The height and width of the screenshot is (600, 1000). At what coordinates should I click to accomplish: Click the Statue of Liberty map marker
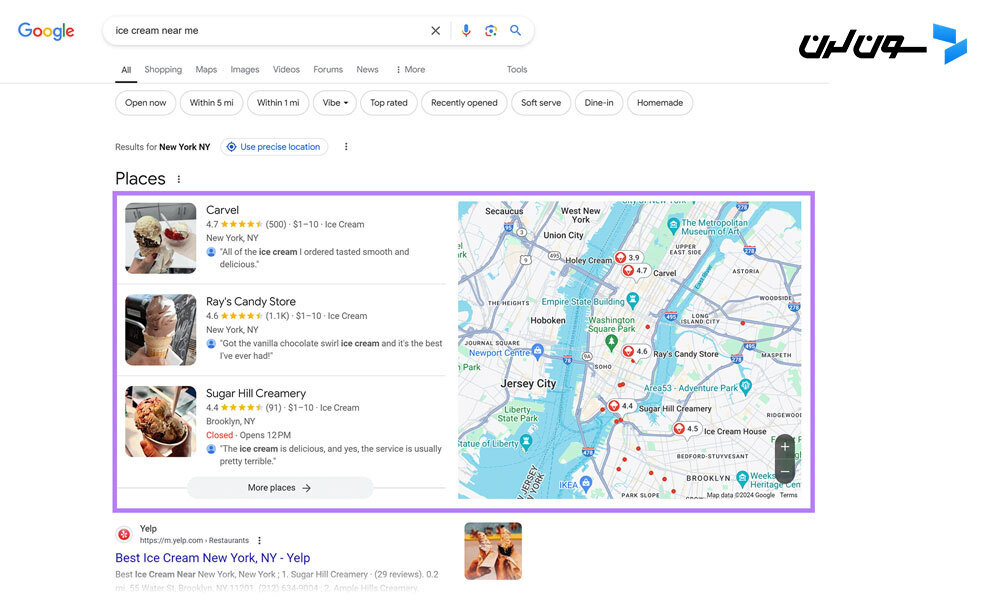click(x=526, y=441)
